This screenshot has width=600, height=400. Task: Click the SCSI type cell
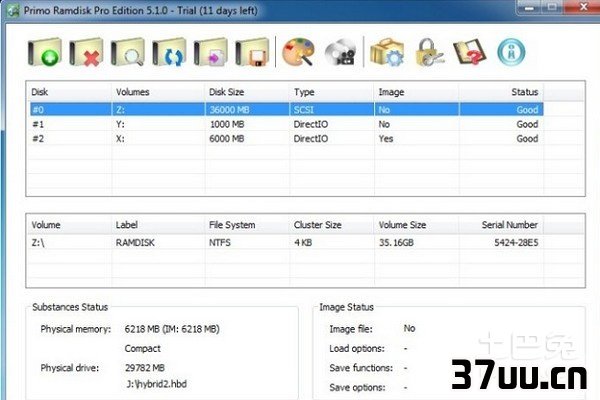click(x=304, y=110)
